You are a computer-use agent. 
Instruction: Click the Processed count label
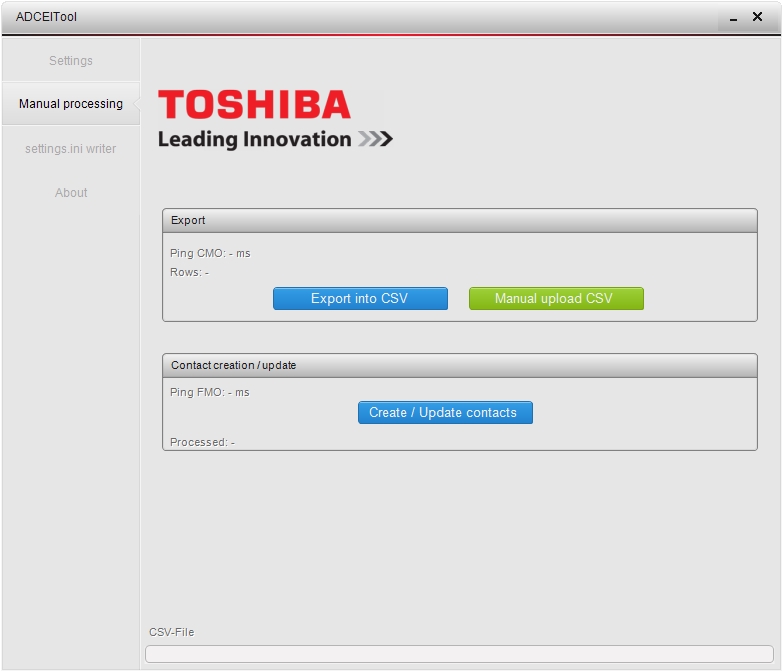click(202, 442)
